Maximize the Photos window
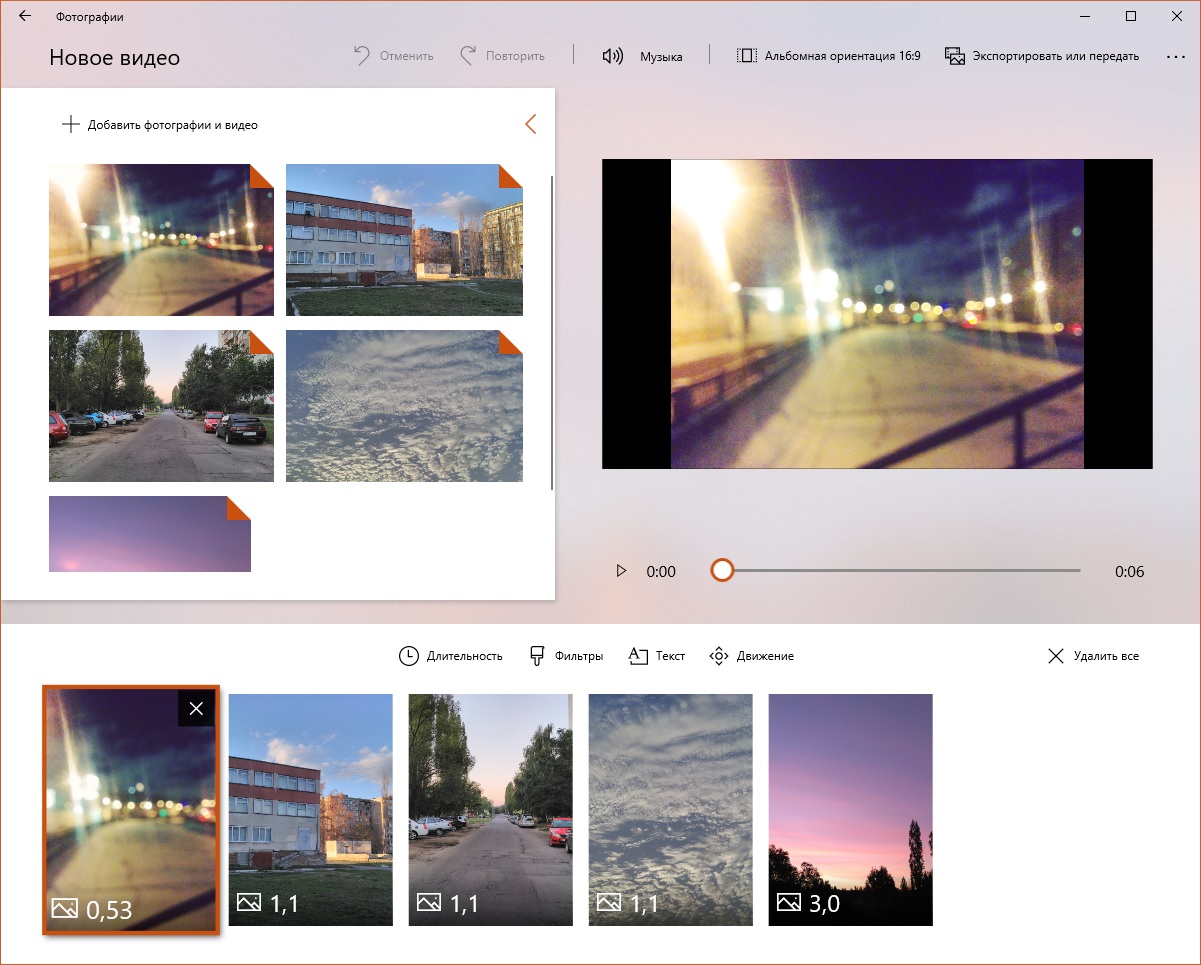This screenshot has height=965, width=1201. [1131, 16]
